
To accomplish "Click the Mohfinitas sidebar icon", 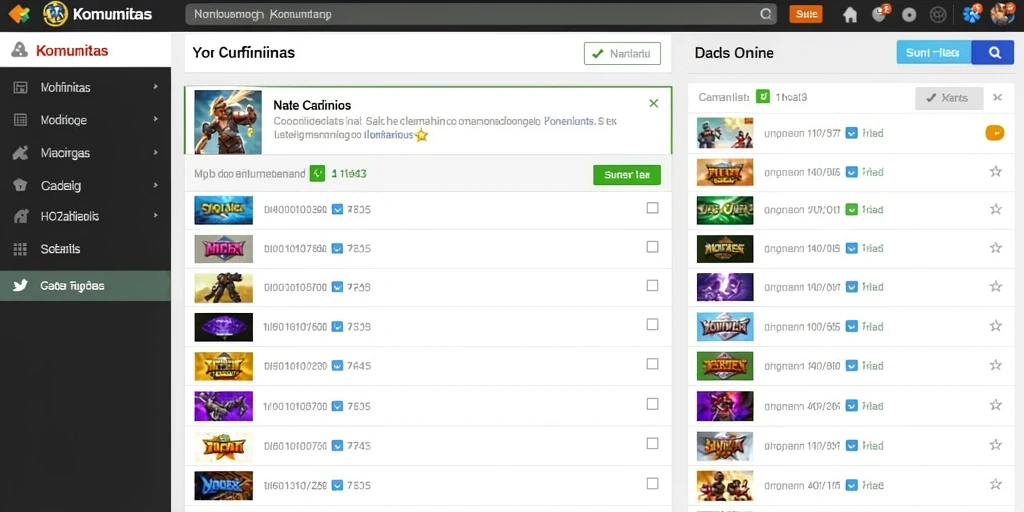I will click(20, 88).
